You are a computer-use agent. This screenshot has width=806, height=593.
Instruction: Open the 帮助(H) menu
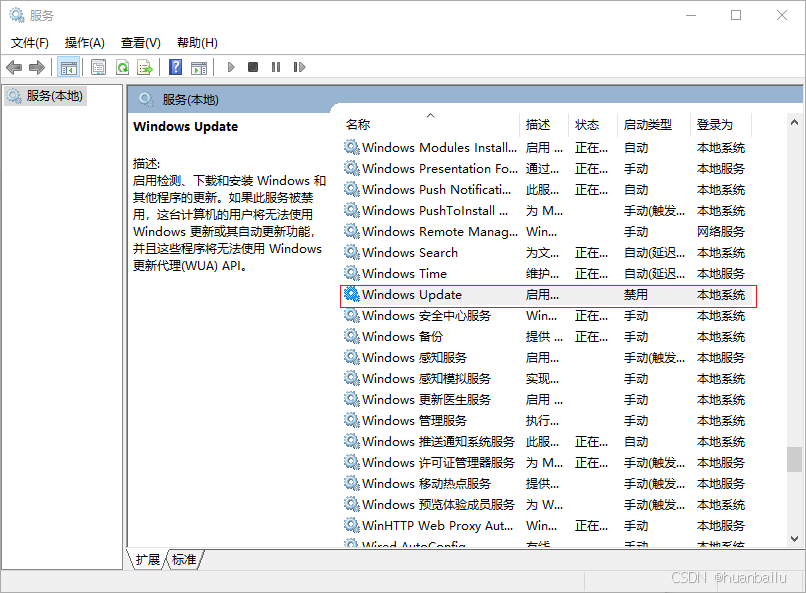point(197,43)
